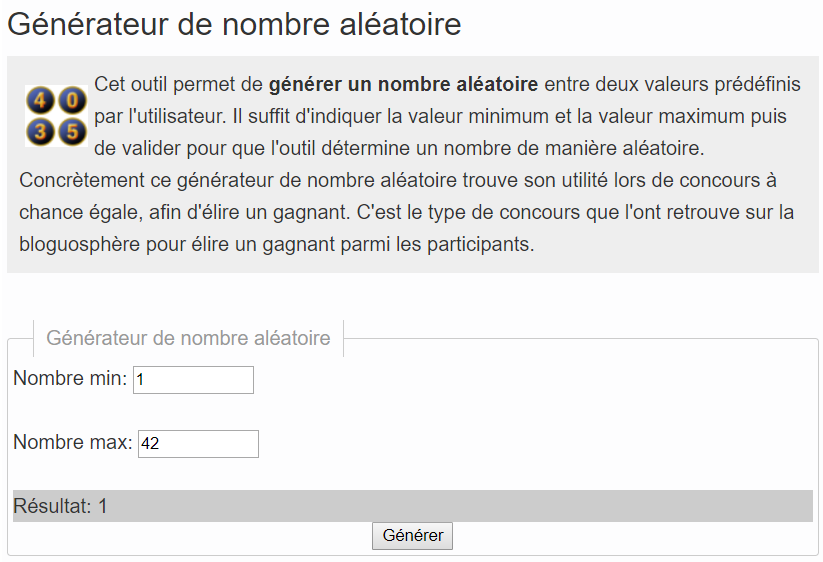Click the Résultat label text

(52, 506)
